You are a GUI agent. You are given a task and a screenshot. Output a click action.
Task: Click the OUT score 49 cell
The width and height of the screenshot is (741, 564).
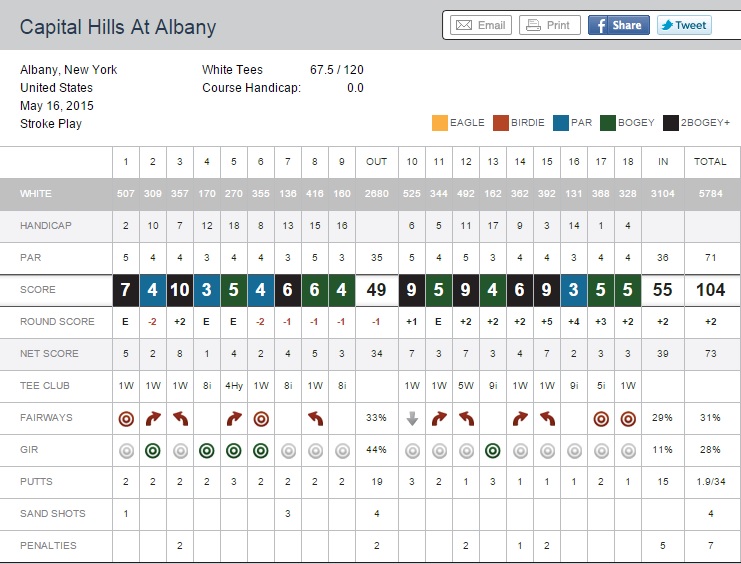coord(377,290)
